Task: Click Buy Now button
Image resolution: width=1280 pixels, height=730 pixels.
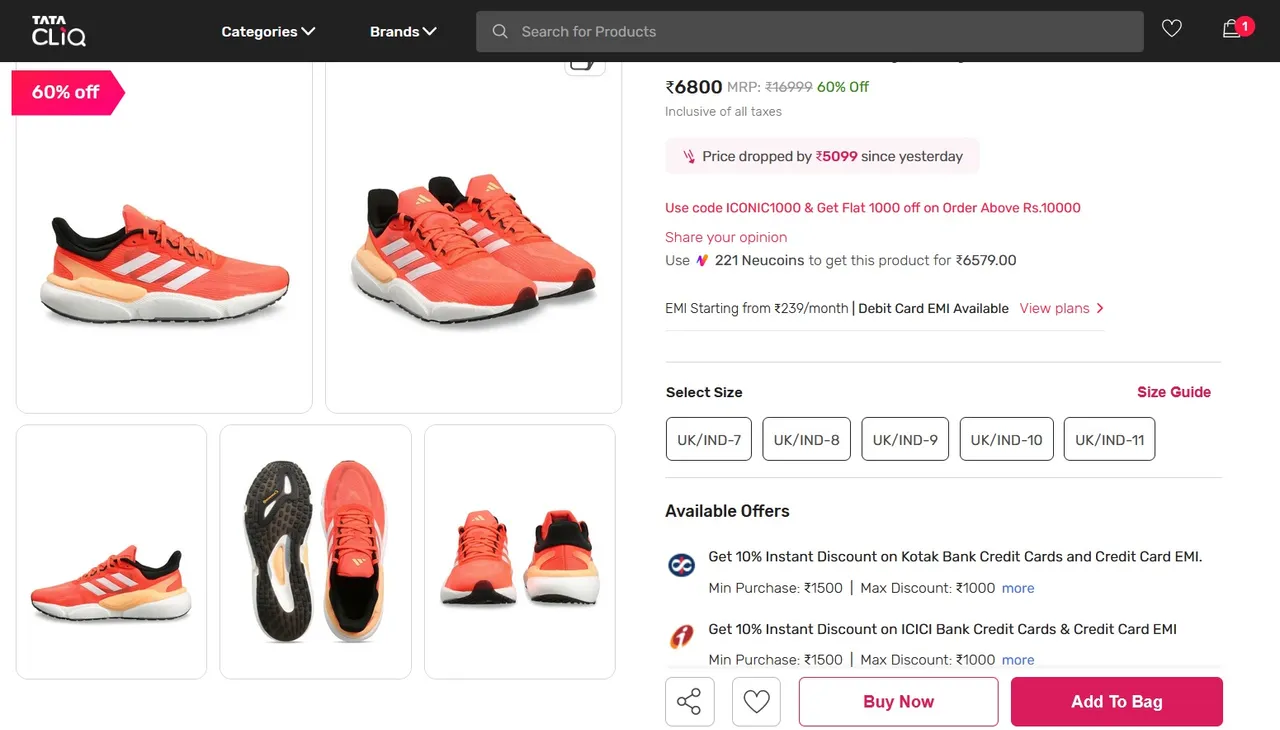Action: [898, 701]
